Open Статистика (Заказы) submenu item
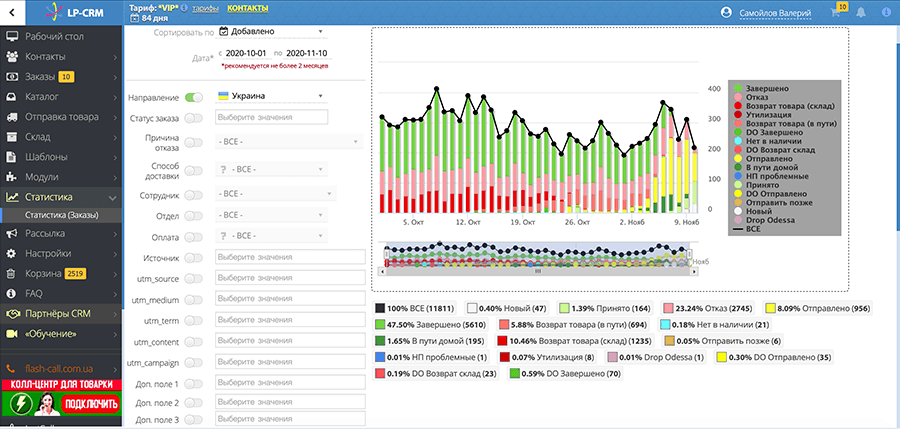 [x=61, y=215]
